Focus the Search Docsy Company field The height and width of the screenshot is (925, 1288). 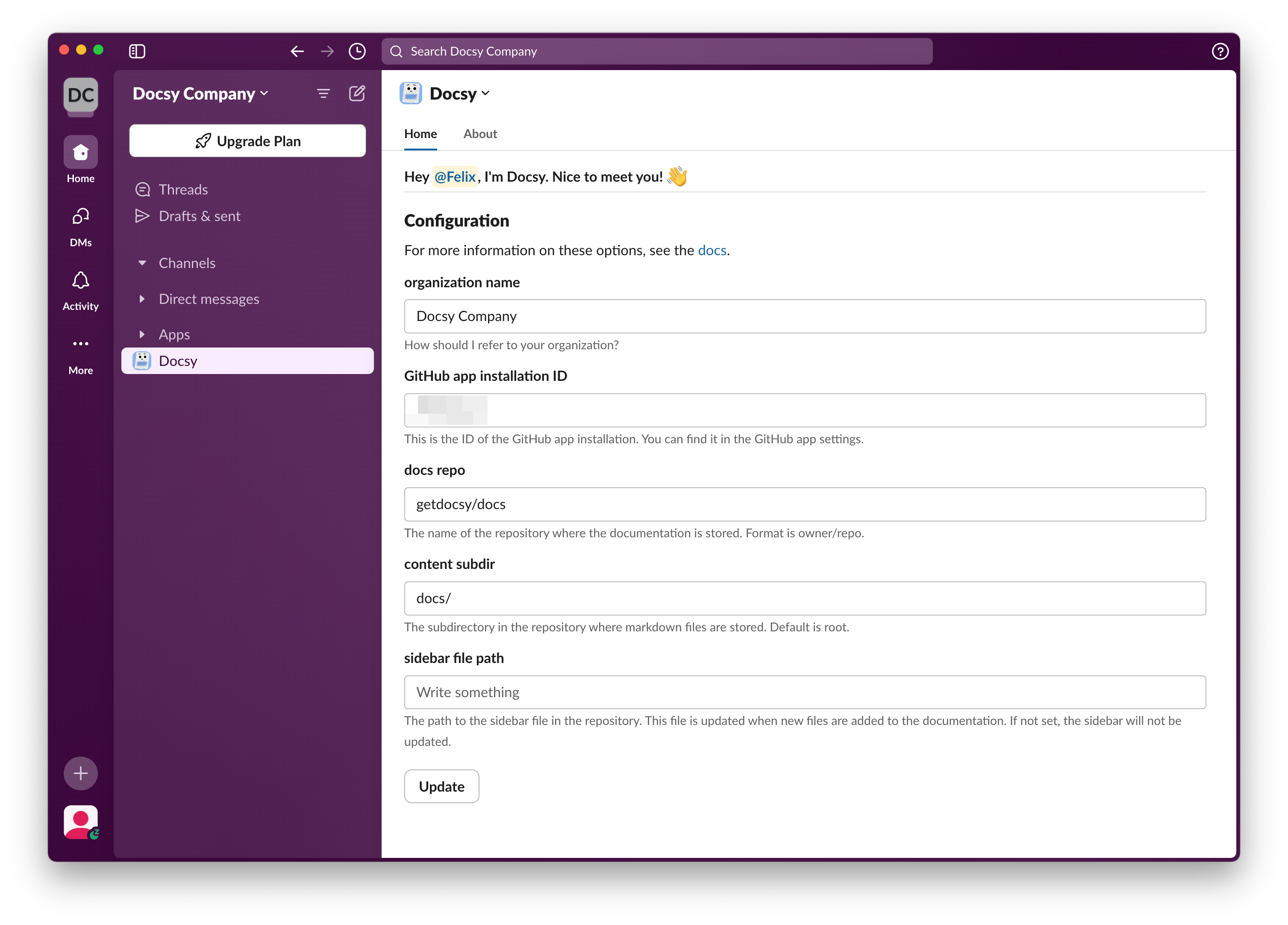(x=657, y=52)
